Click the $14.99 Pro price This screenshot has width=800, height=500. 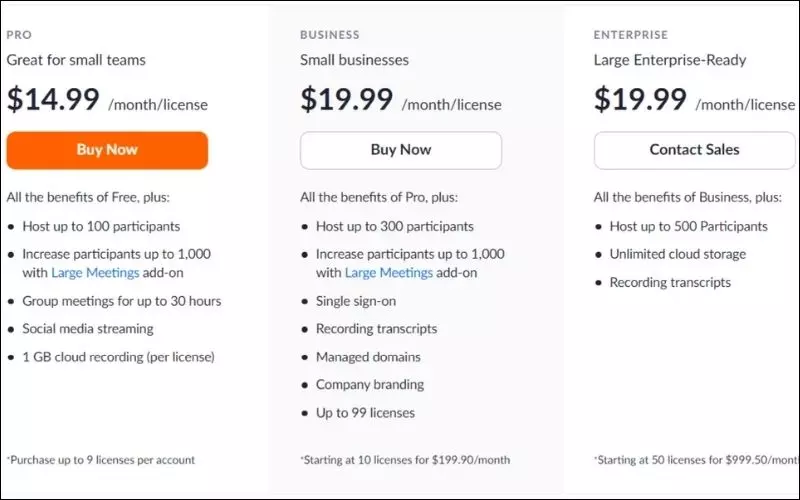pyautogui.click(x=53, y=99)
